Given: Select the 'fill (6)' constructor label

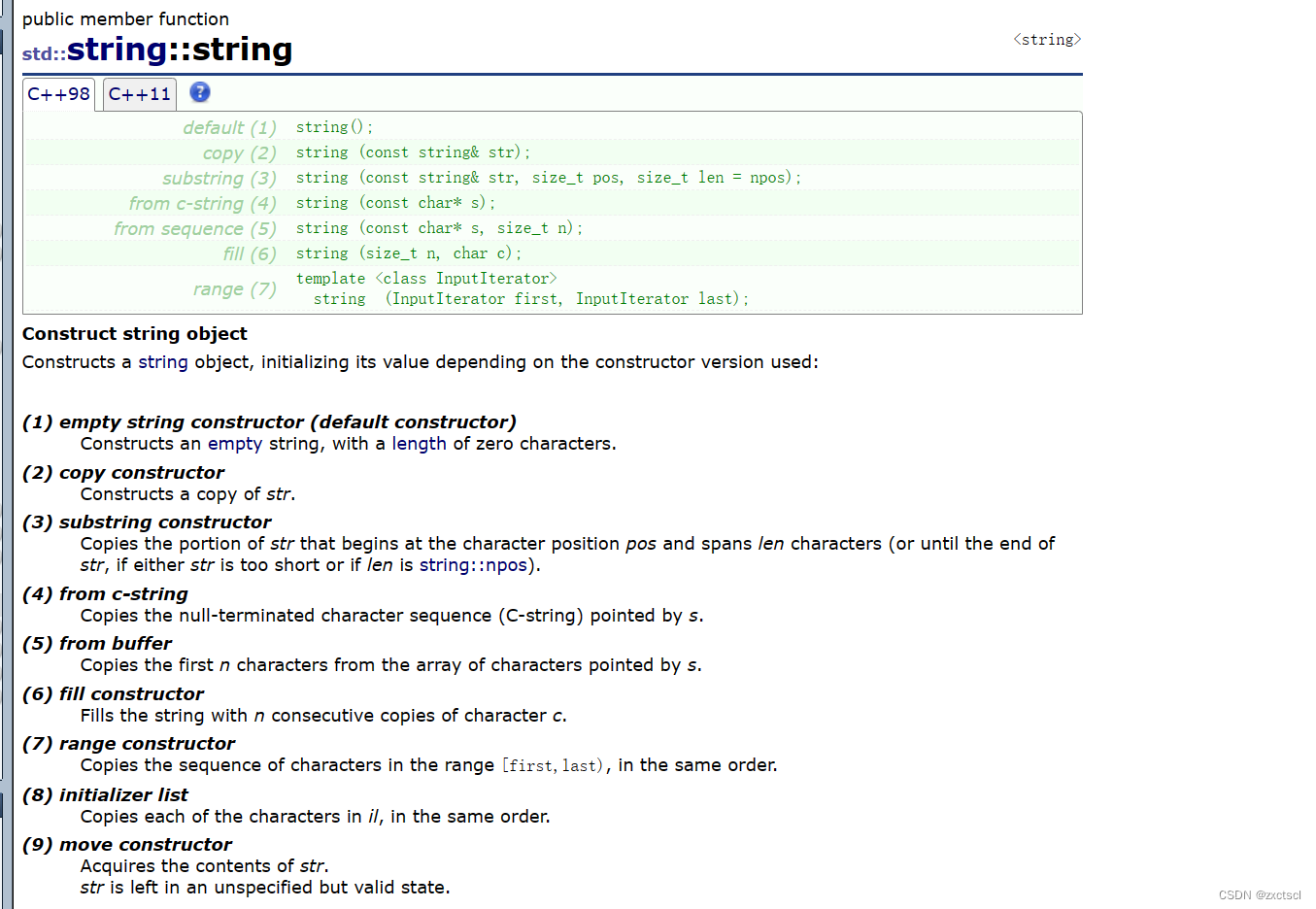Looking at the screenshot, I should click(x=250, y=254).
